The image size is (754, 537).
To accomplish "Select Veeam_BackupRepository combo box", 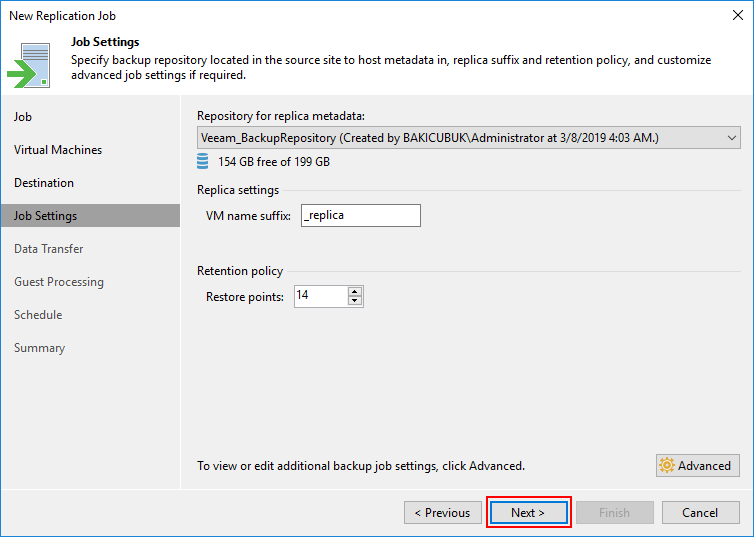I will click(x=468, y=138).
